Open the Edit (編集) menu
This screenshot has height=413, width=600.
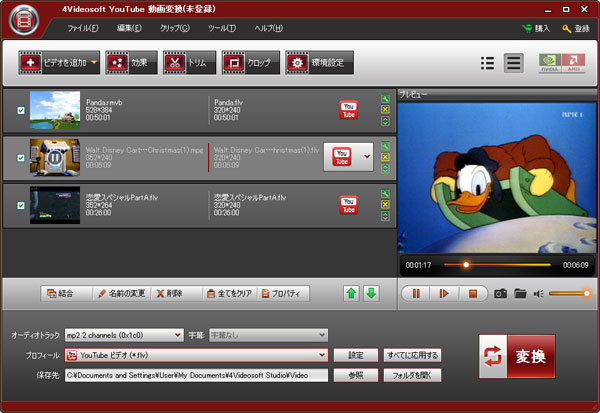click(x=129, y=28)
